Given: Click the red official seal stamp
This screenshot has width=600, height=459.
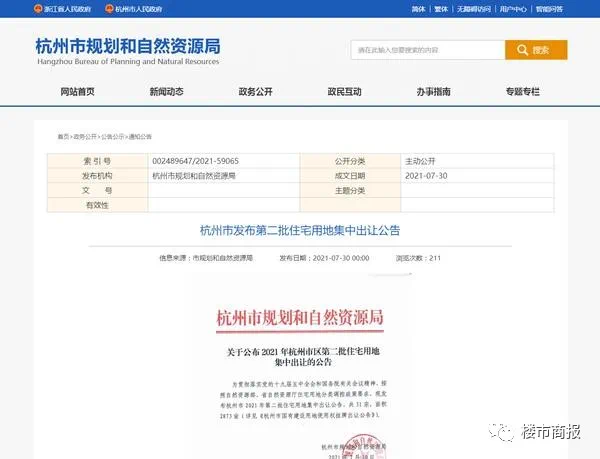Looking at the screenshot, I should point(362,446).
